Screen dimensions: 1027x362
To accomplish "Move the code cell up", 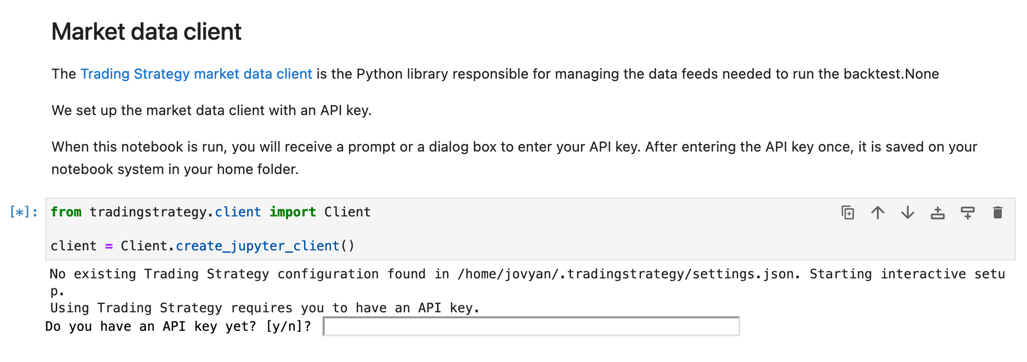I will 878,212.
